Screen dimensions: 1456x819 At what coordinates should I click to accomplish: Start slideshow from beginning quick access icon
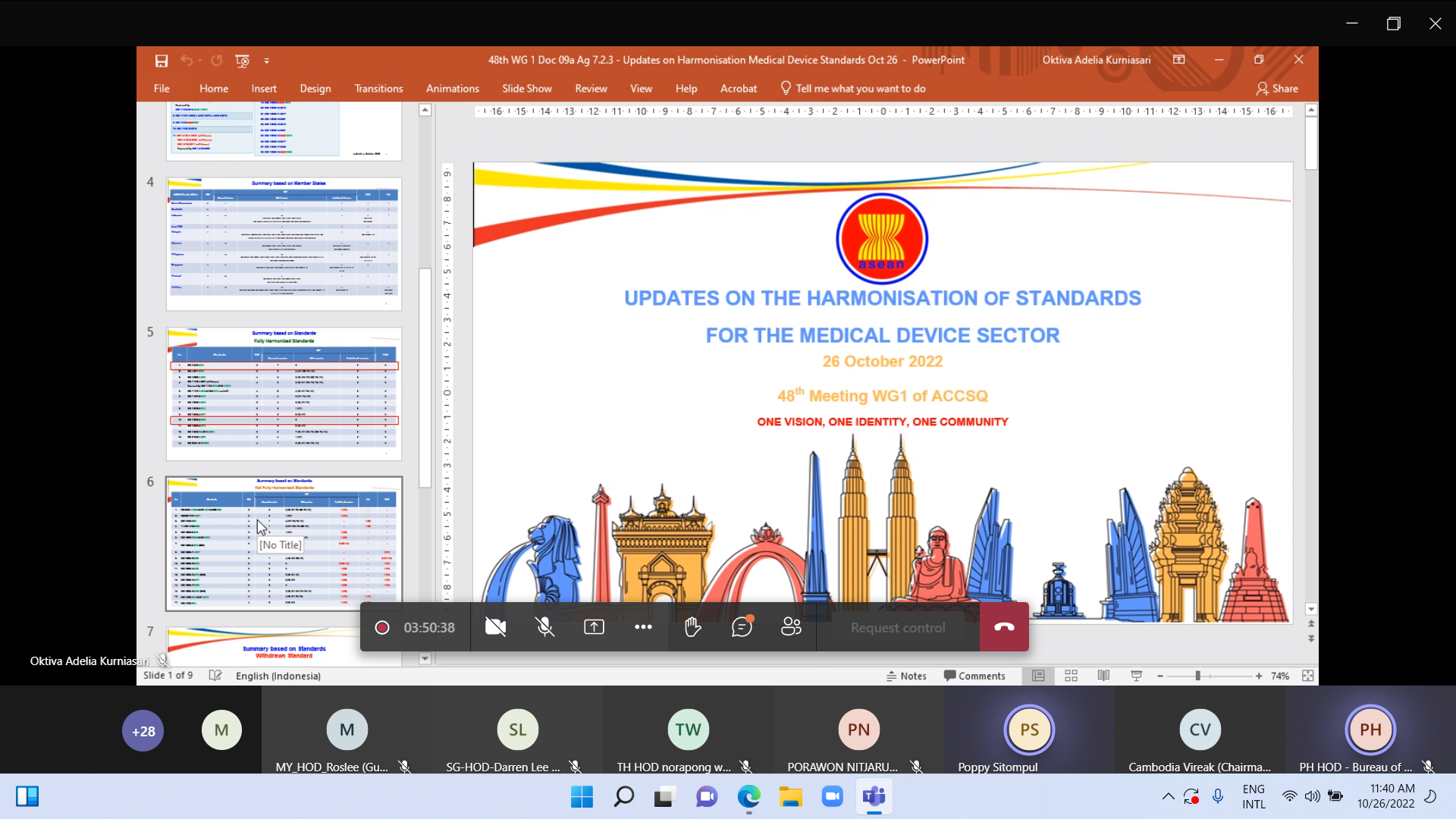[x=242, y=61]
